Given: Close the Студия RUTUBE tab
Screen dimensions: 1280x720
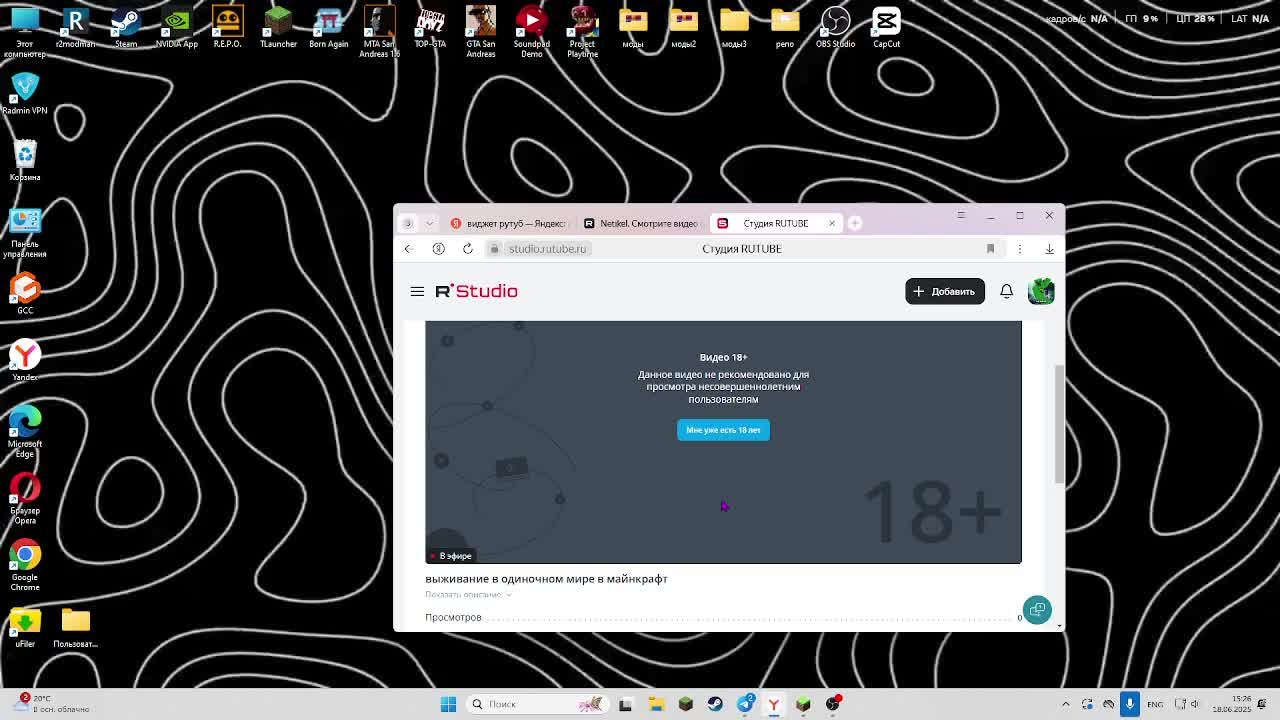Looking at the screenshot, I should pos(831,223).
